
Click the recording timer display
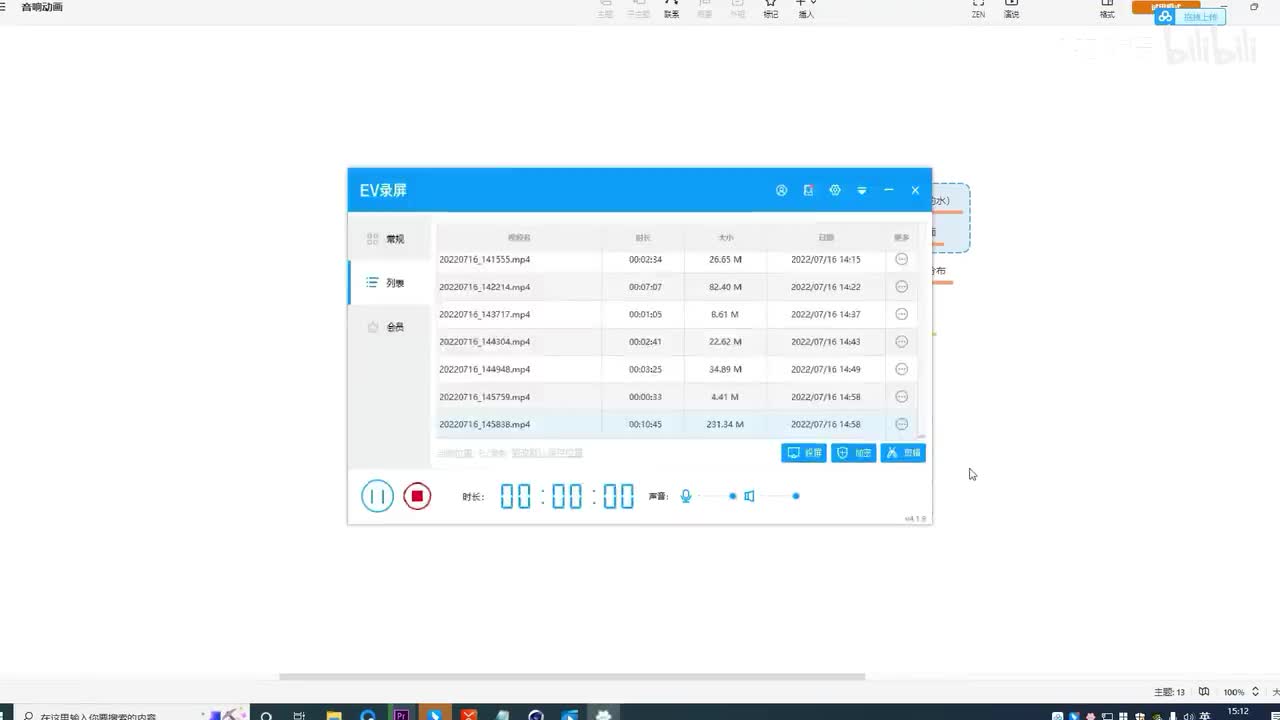click(x=567, y=496)
